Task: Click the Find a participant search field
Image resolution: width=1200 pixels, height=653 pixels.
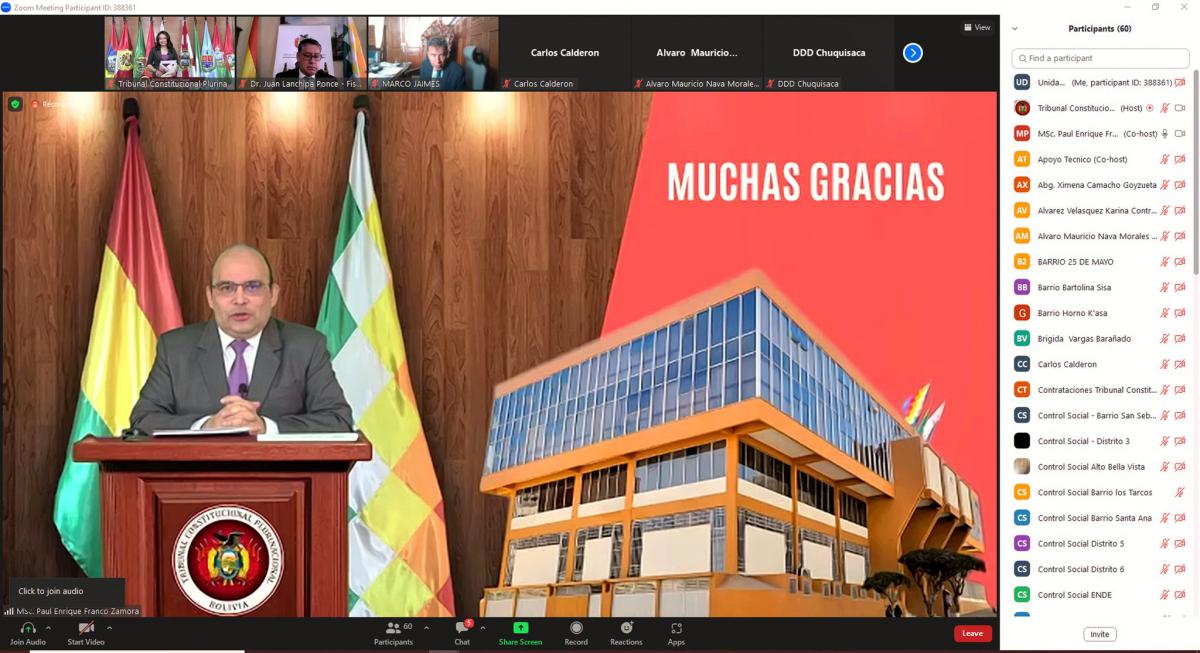Action: click(x=1100, y=58)
